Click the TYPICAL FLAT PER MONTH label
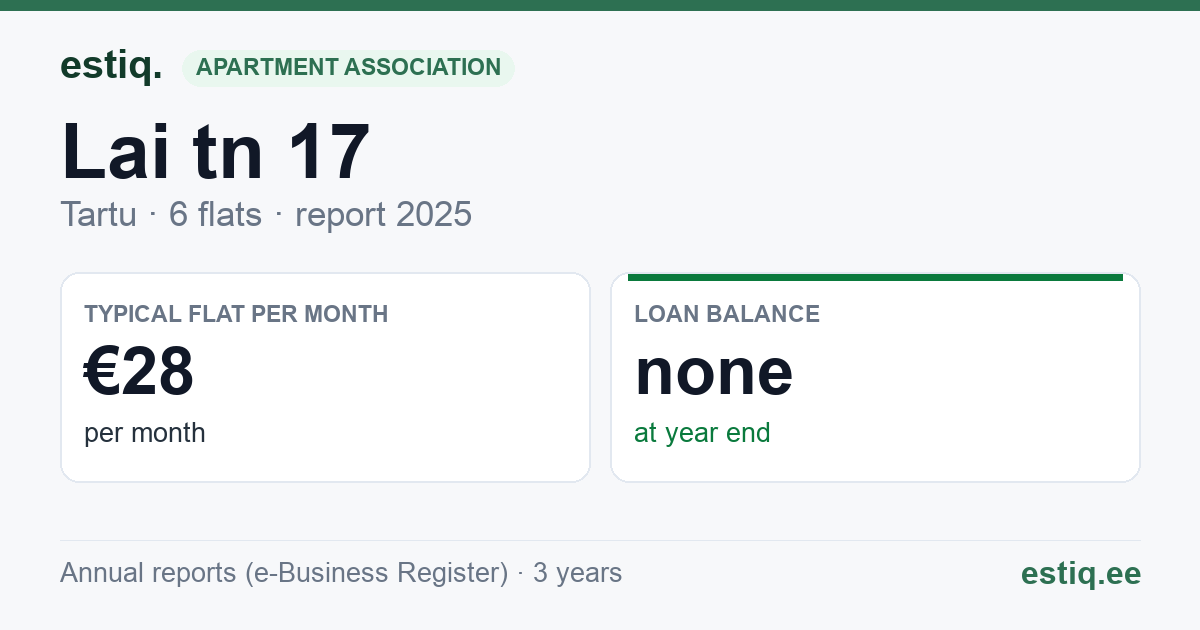This screenshot has height=630, width=1200. click(x=236, y=314)
